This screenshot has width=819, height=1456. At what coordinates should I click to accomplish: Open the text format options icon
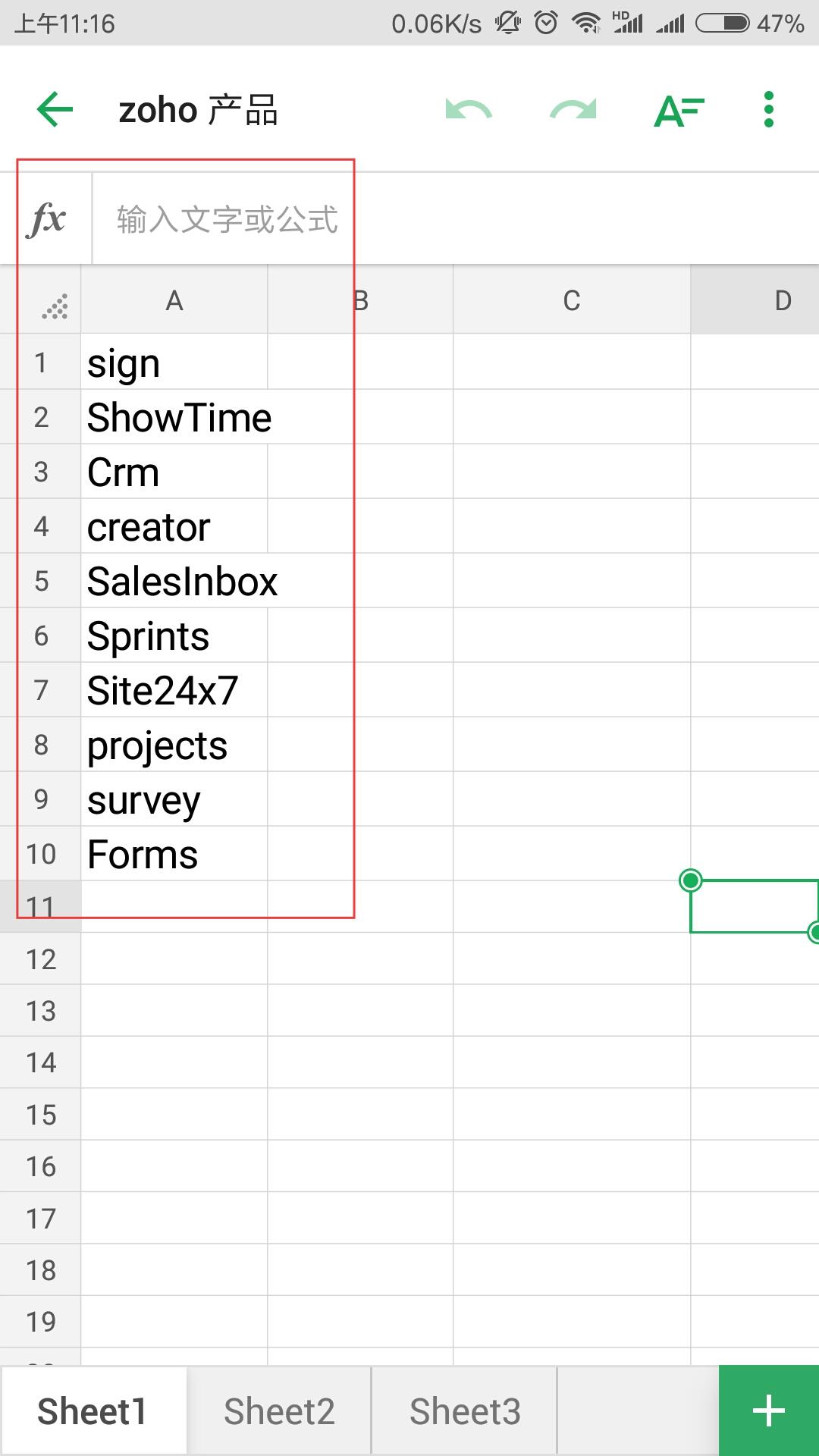[x=679, y=111]
